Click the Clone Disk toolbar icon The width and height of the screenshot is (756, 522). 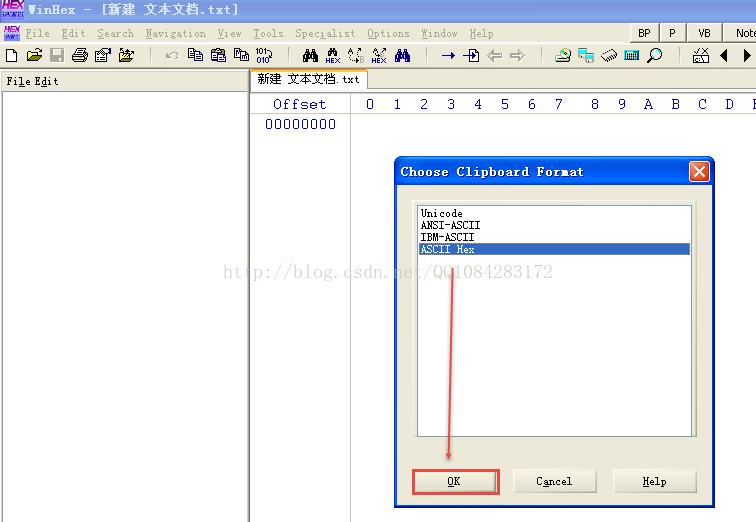pos(586,56)
